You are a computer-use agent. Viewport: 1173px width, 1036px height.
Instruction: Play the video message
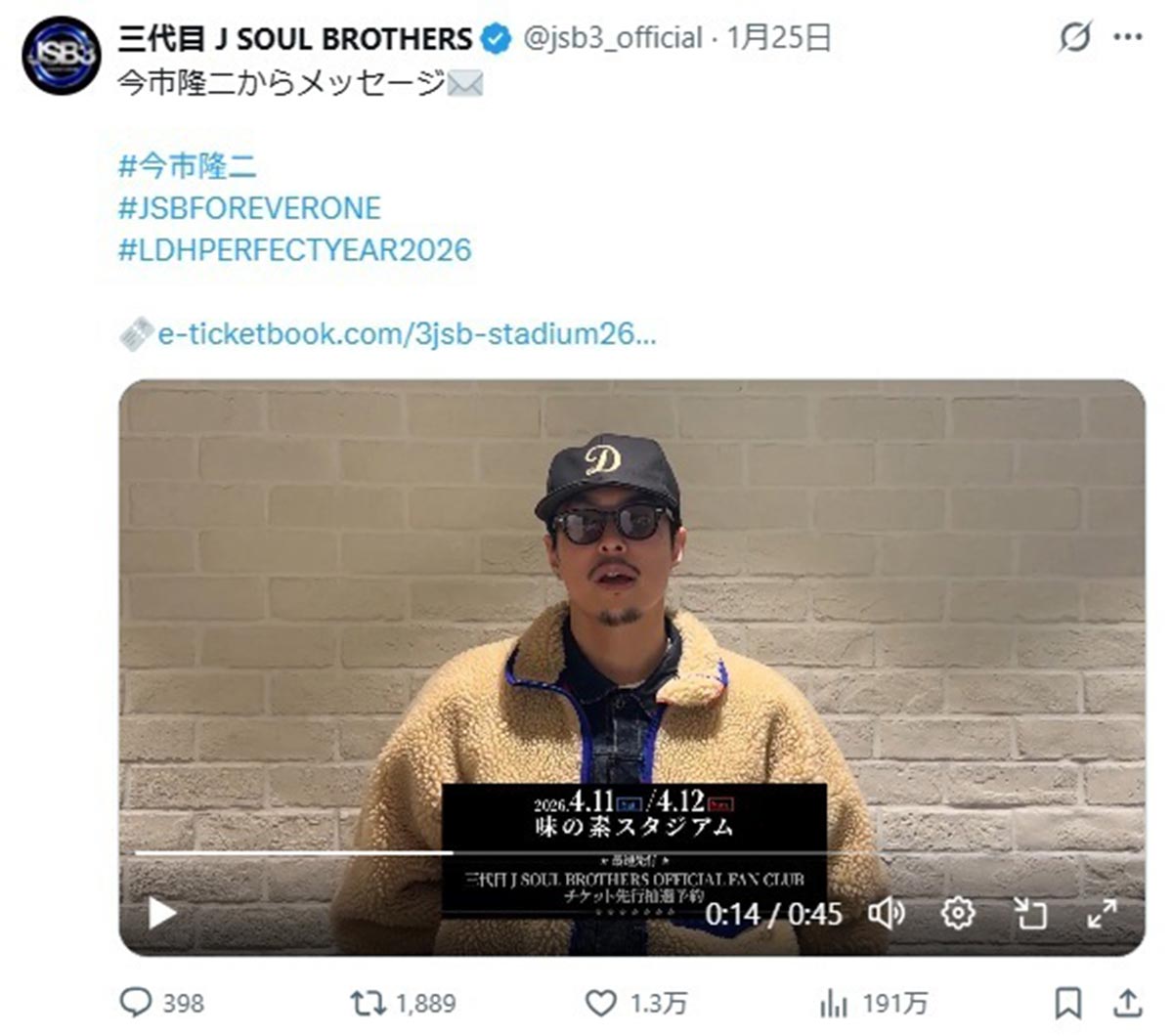click(x=161, y=913)
